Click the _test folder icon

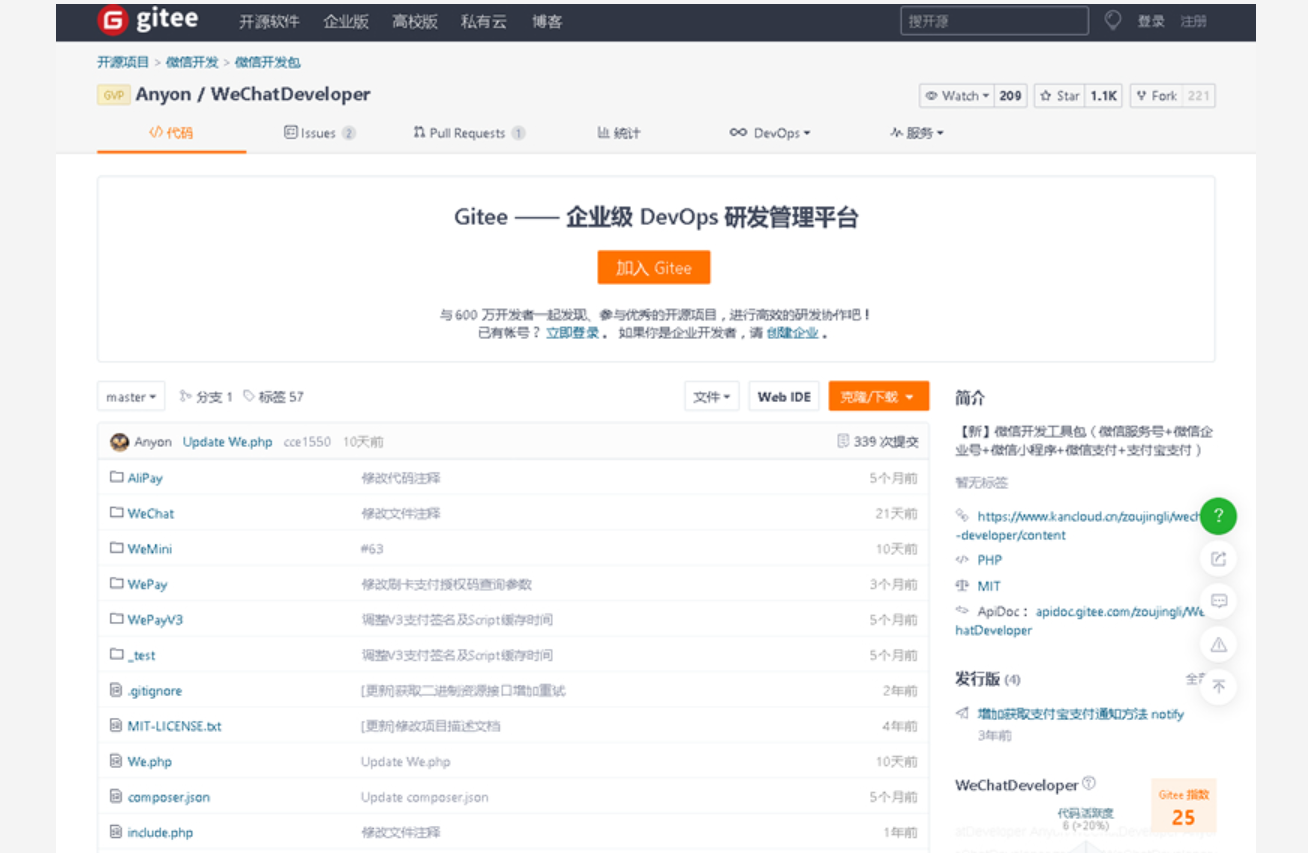click(x=116, y=655)
